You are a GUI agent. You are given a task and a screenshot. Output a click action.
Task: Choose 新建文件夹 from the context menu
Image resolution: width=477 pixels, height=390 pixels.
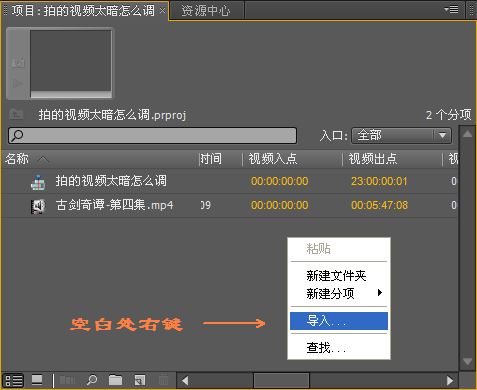[x=336, y=275]
